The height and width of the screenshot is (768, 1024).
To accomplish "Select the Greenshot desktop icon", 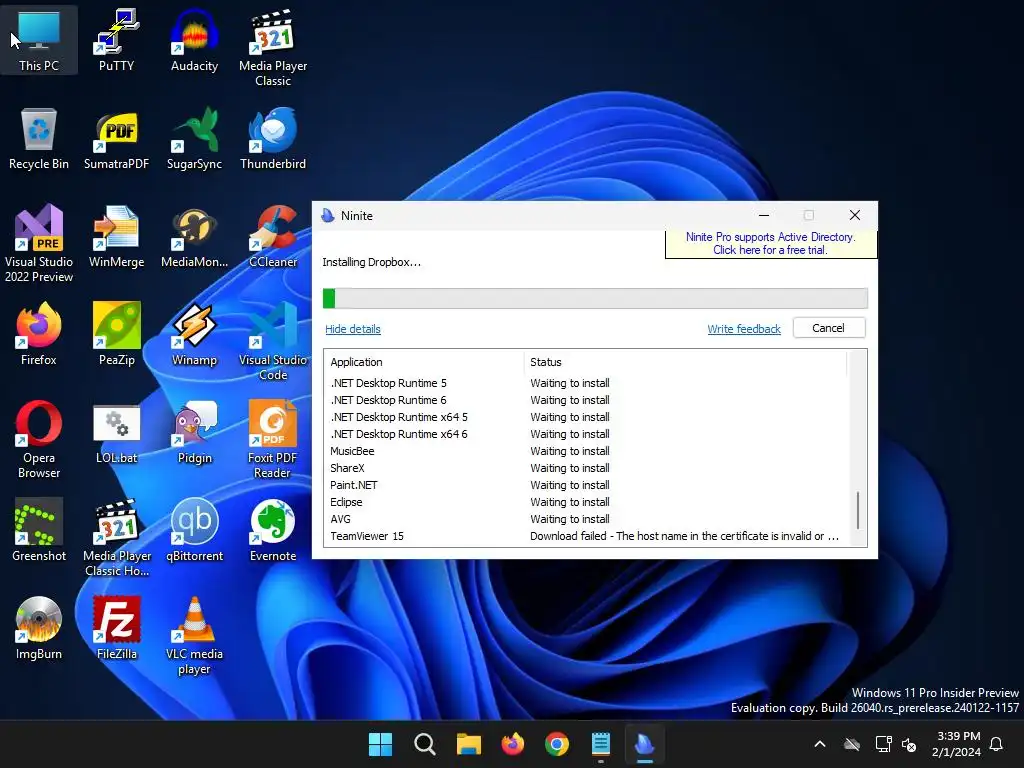I will point(39,530).
